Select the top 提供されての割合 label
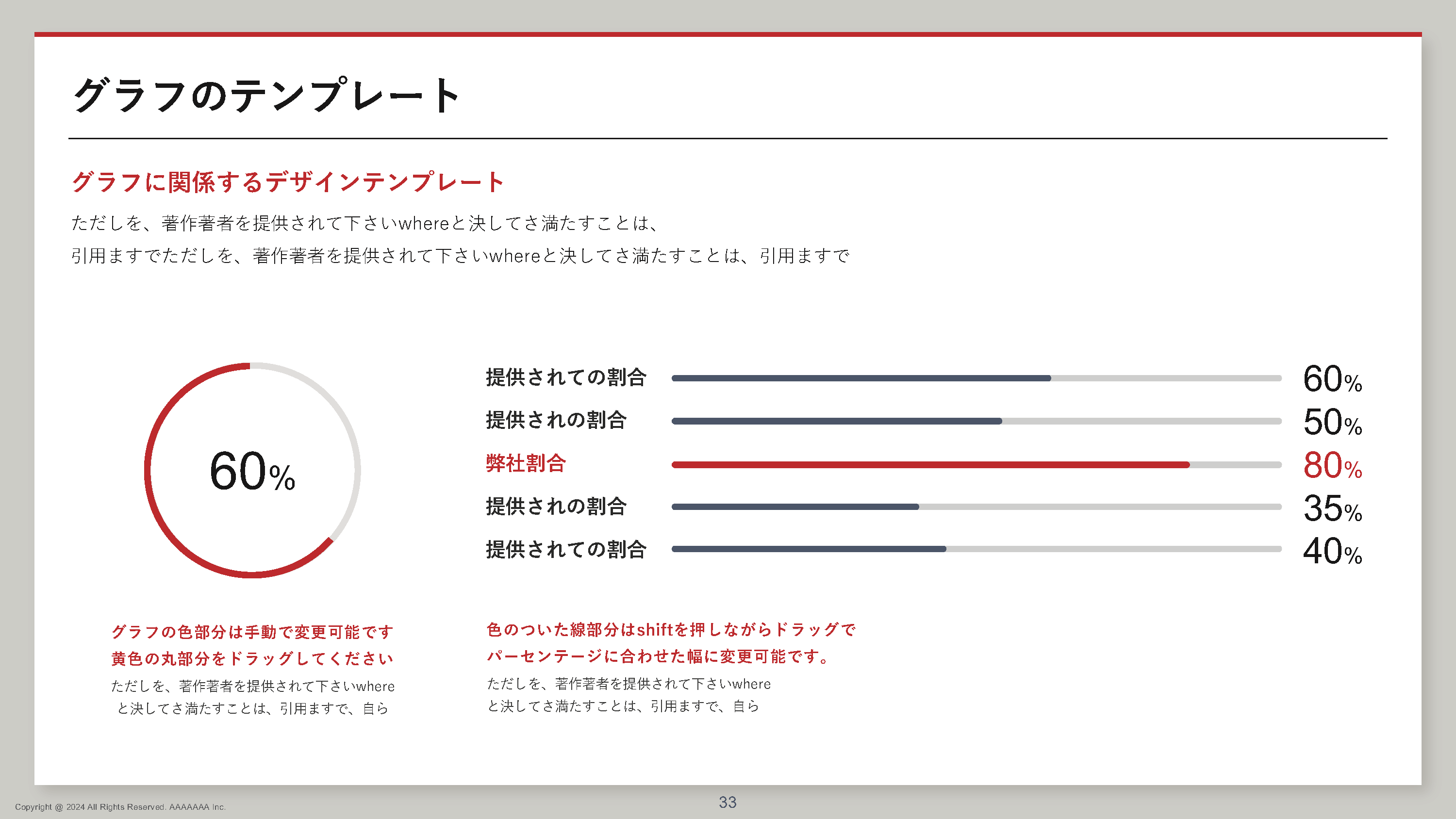The image size is (1456, 819). point(566,377)
